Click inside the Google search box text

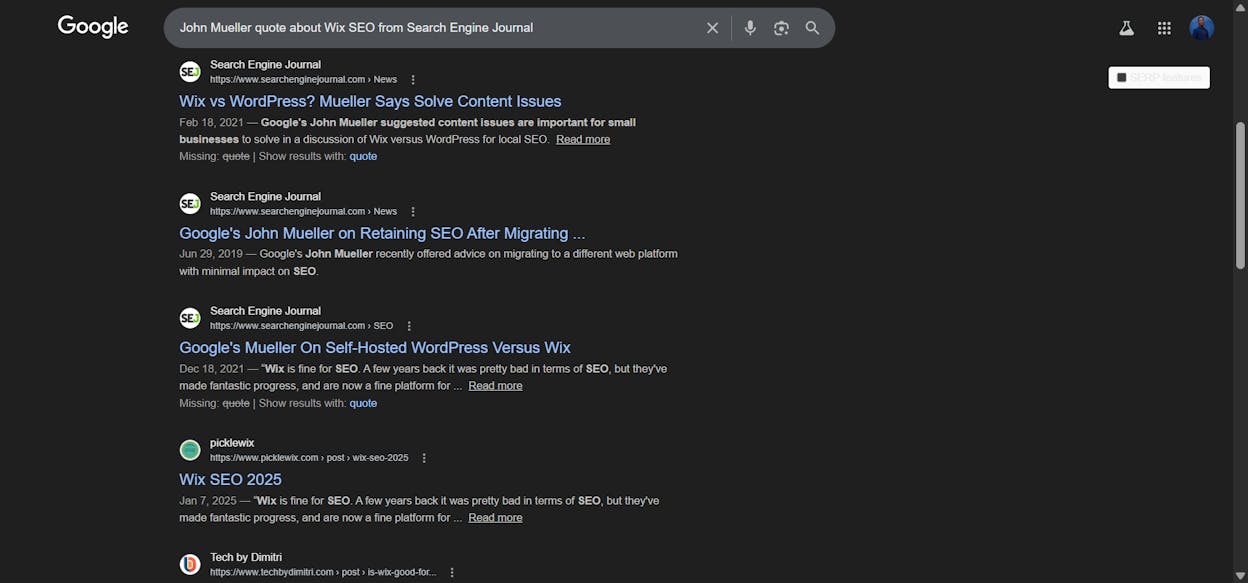tap(356, 28)
